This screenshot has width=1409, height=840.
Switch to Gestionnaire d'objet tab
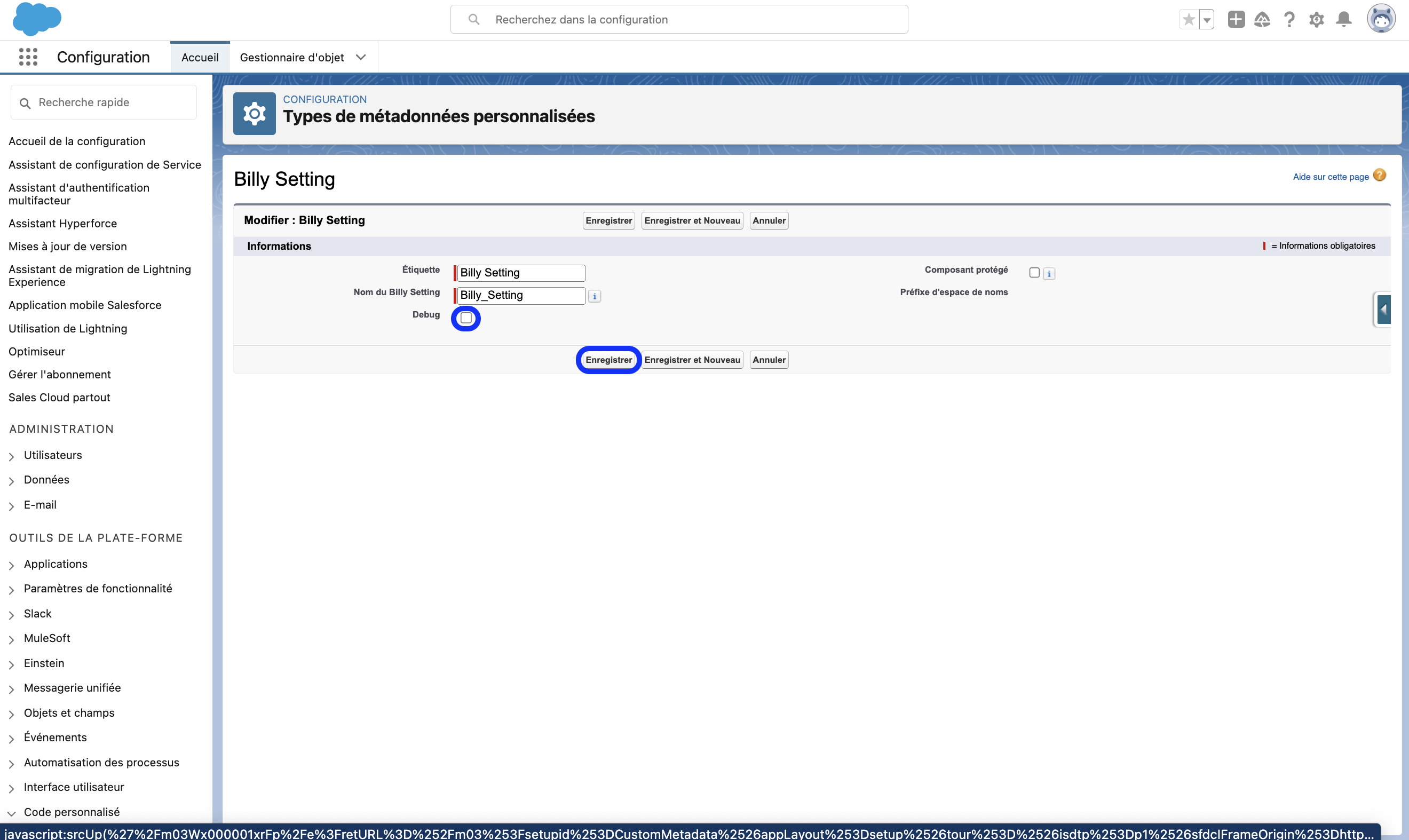pos(291,57)
